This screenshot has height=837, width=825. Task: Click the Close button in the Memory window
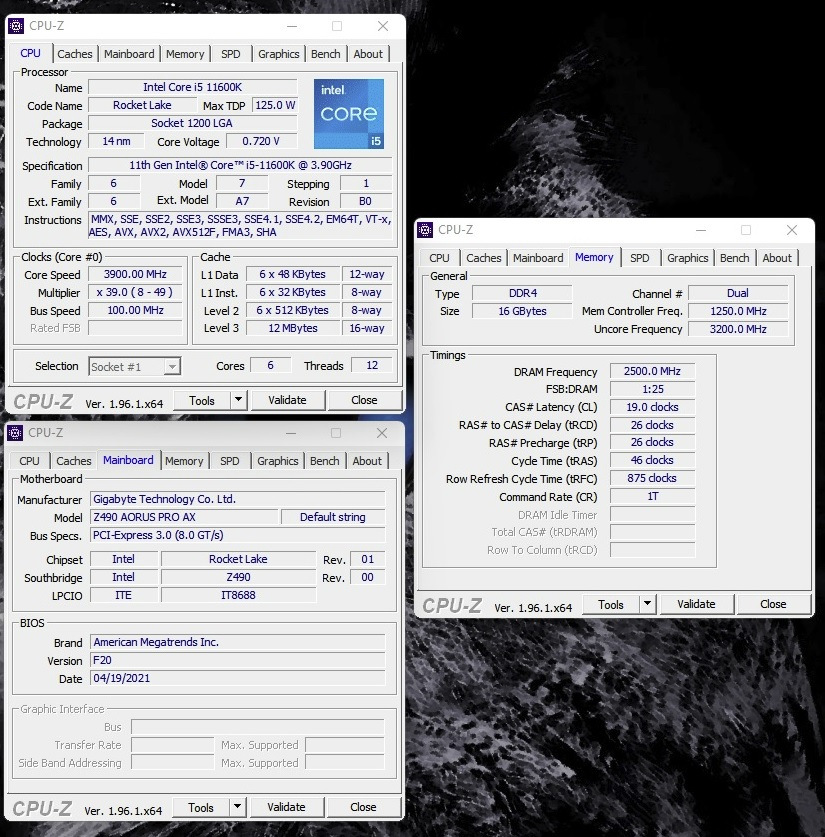tap(773, 604)
